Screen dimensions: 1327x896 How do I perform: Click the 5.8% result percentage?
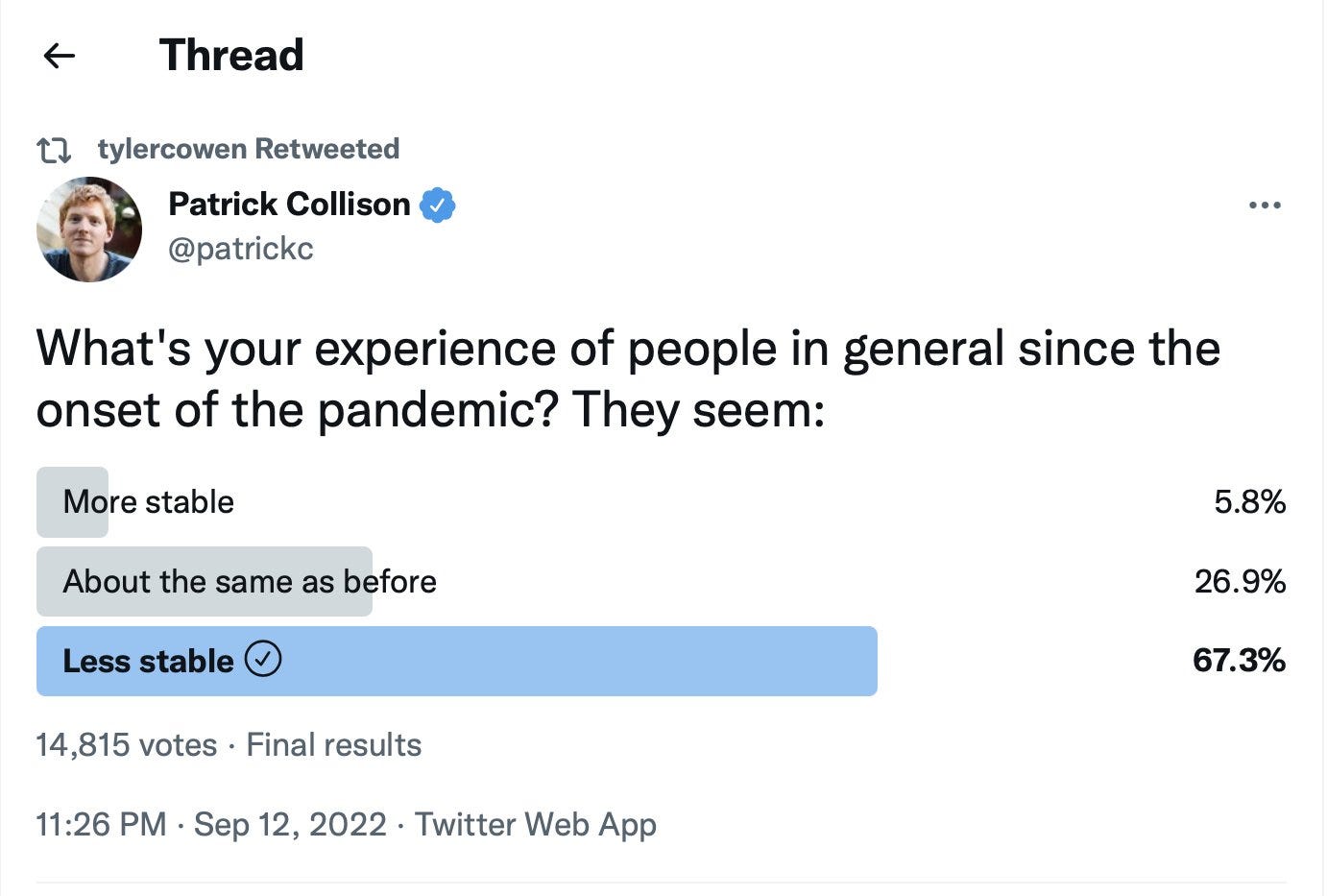click(x=1249, y=501)
